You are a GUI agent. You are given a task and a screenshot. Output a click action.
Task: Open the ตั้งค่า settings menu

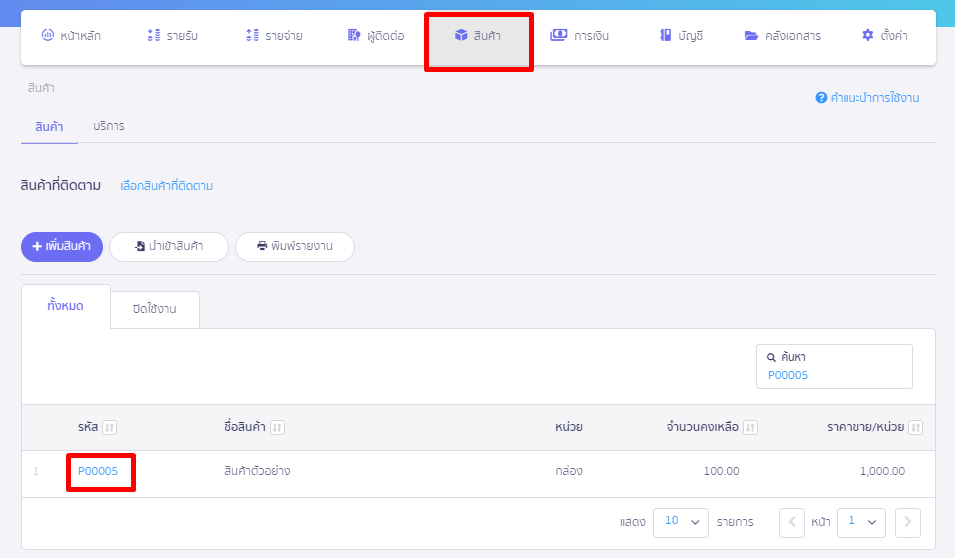pos(884,36)
